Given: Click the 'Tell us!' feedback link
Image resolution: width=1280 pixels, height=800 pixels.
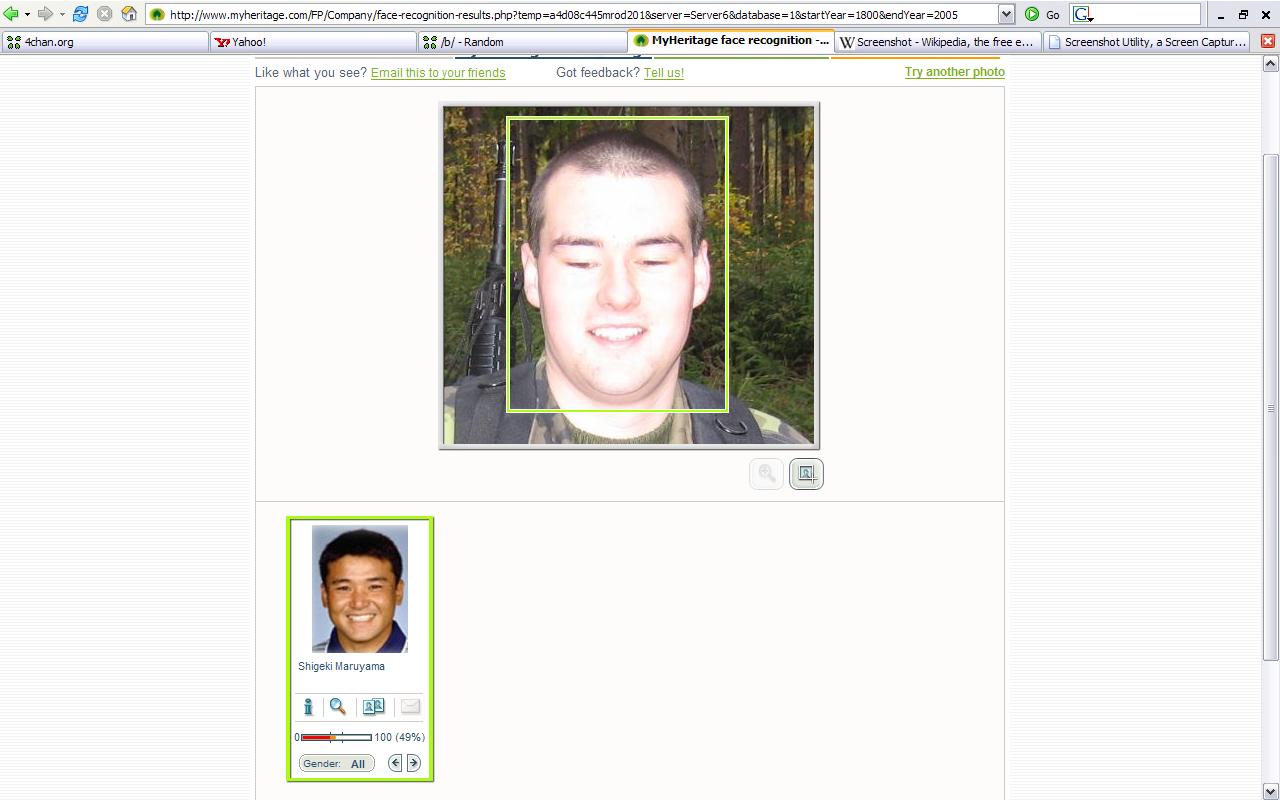Looking at the screenshot, I should click(664, 73).
